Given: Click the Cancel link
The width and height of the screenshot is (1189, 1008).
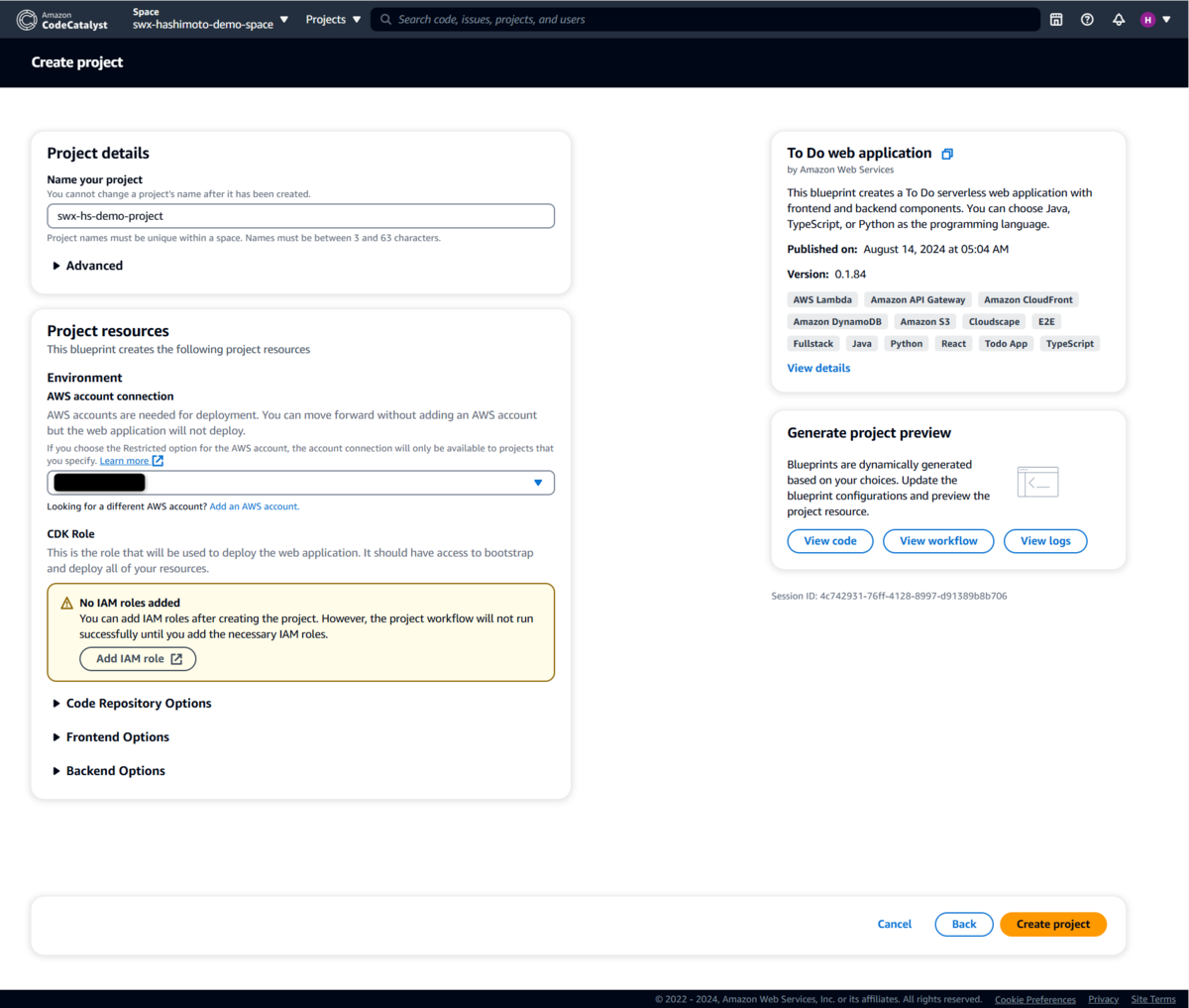Looking at the screenshot, I should tap(895, 924).
